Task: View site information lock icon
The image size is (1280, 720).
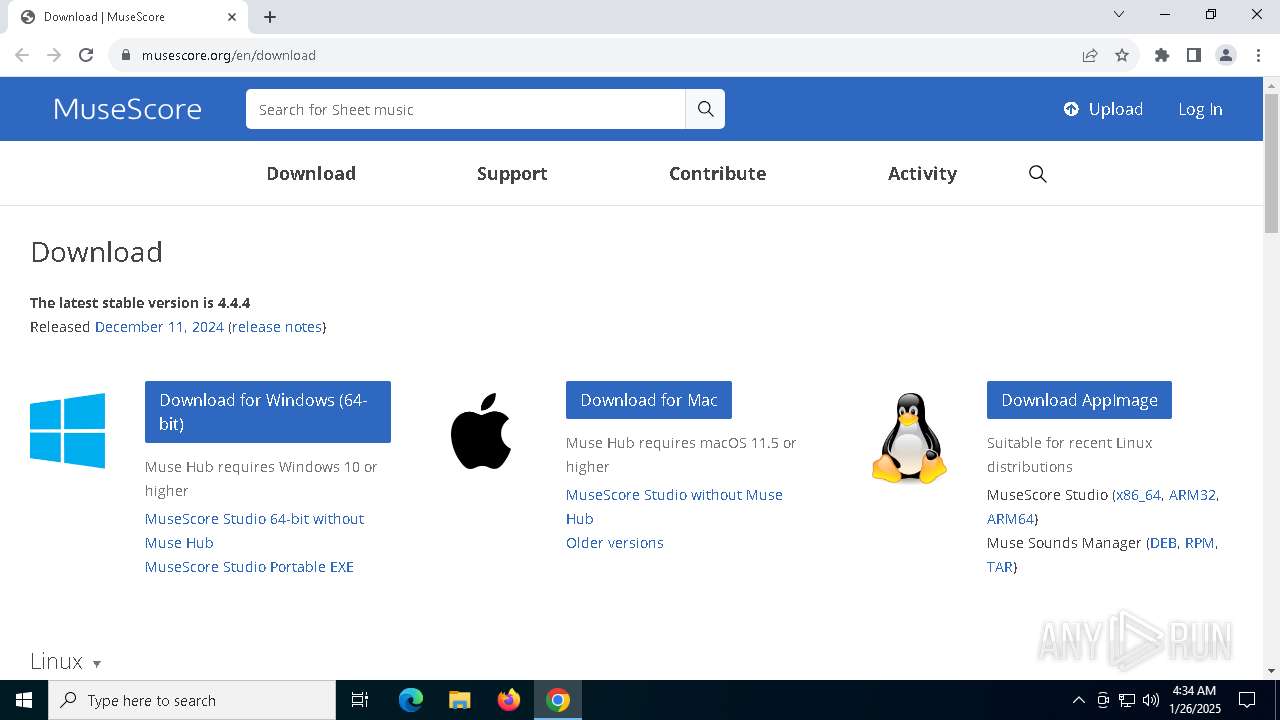Action: (126, 55)
